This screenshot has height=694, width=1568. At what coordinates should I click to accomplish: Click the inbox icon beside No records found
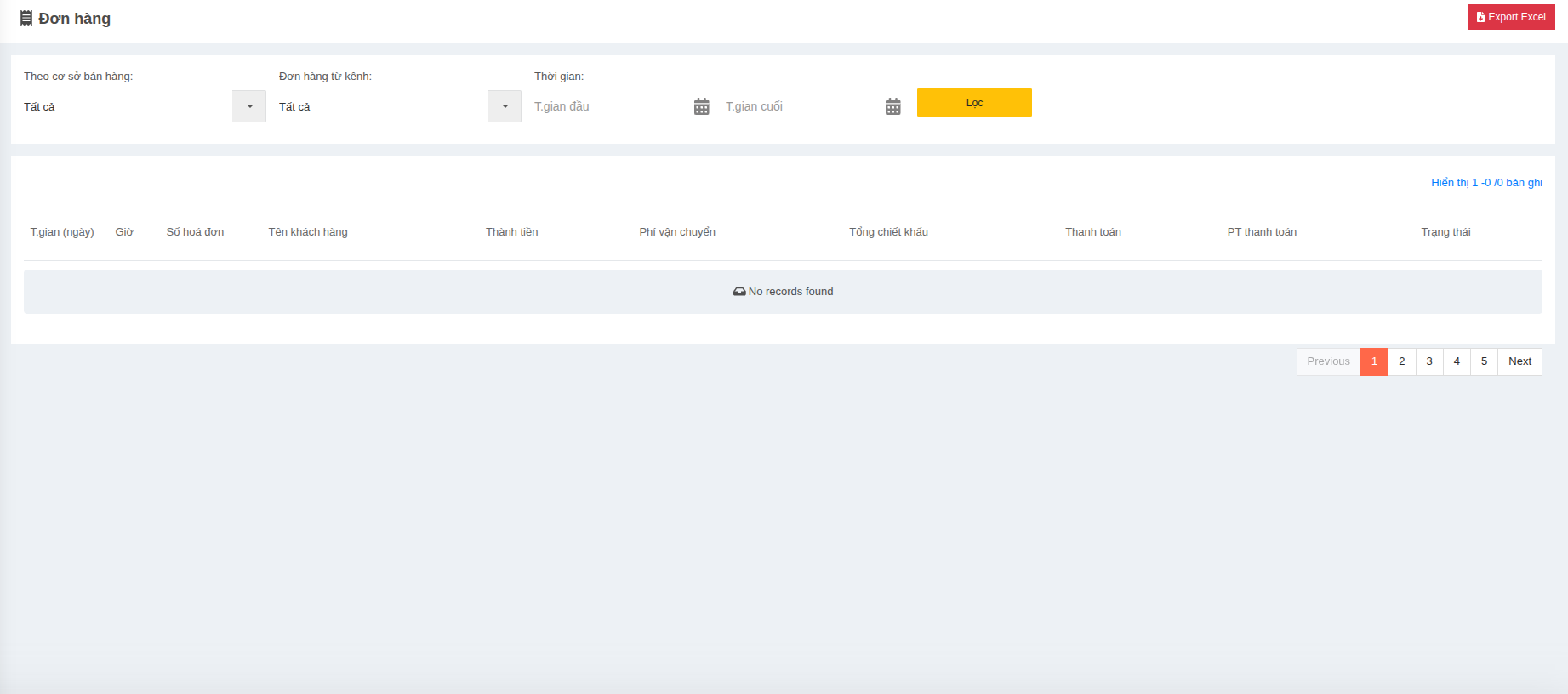pyautogui.click(x=739, y=292)
